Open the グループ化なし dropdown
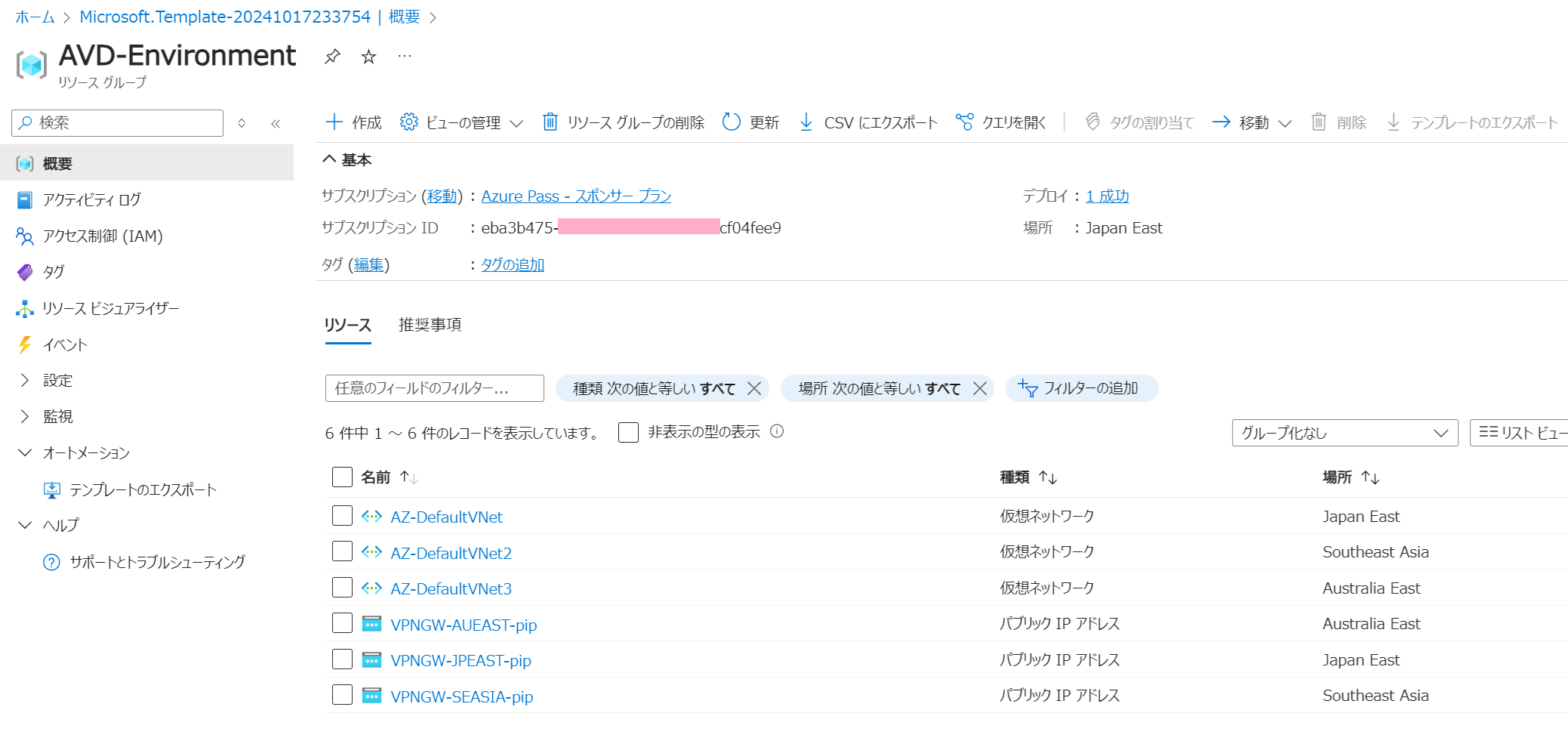 (1345, 433)
